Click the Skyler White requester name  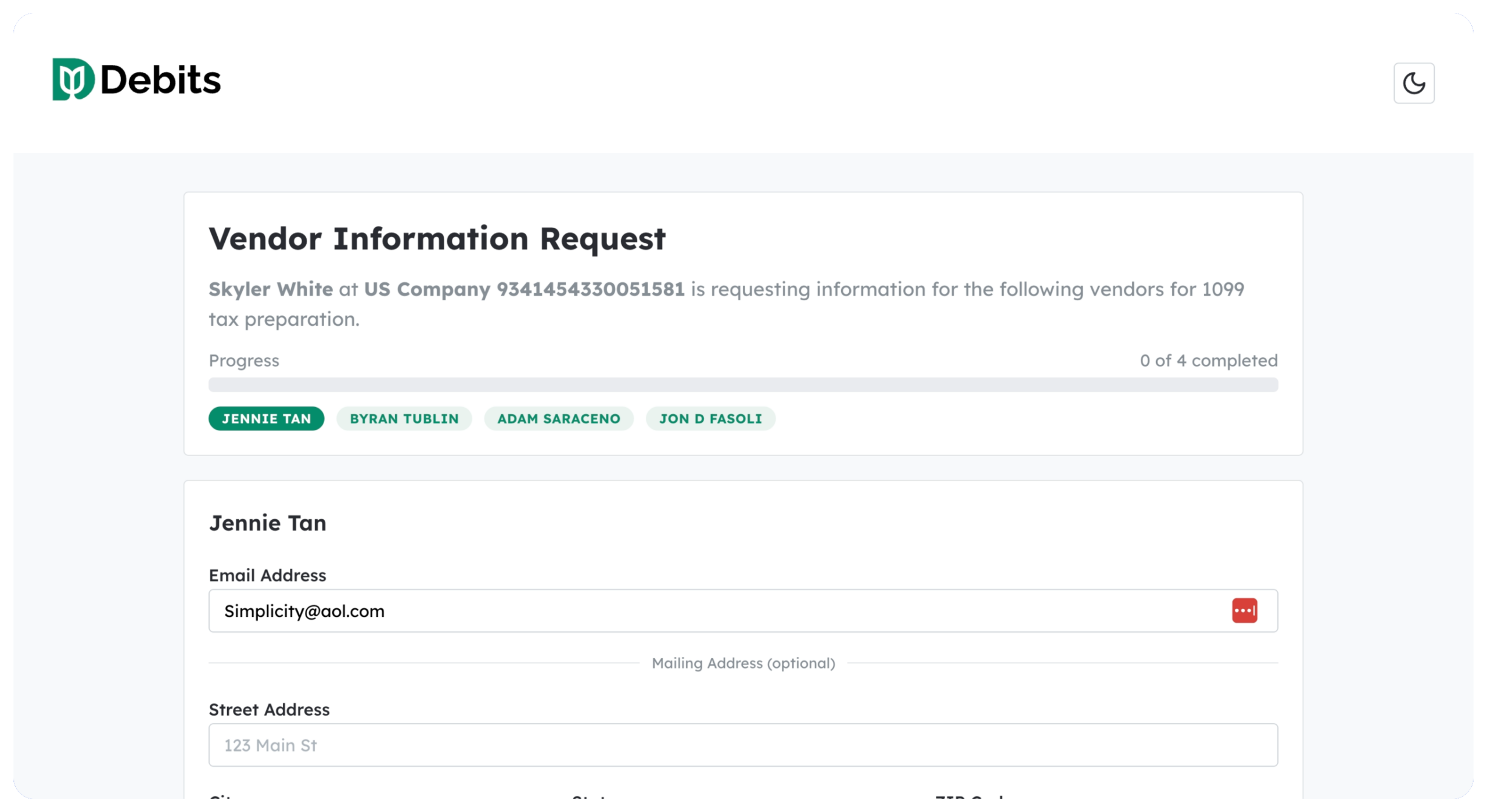271,289
